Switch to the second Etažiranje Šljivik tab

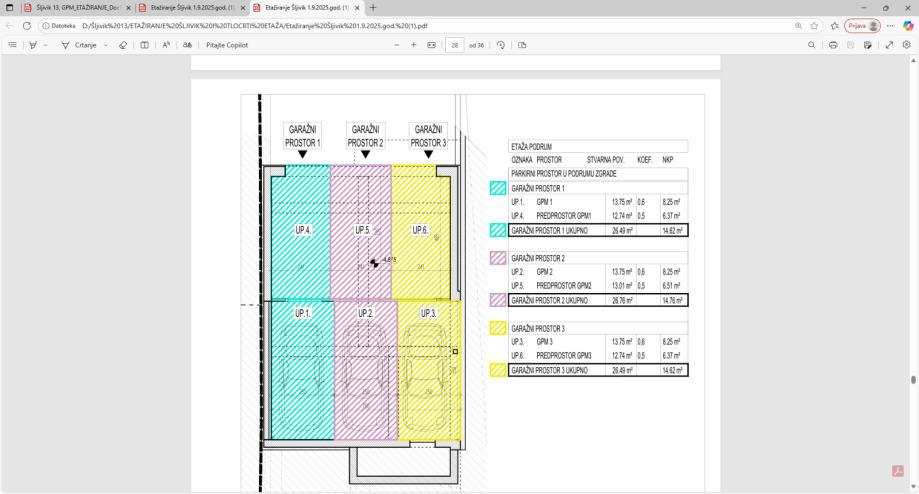pos(190,7)
